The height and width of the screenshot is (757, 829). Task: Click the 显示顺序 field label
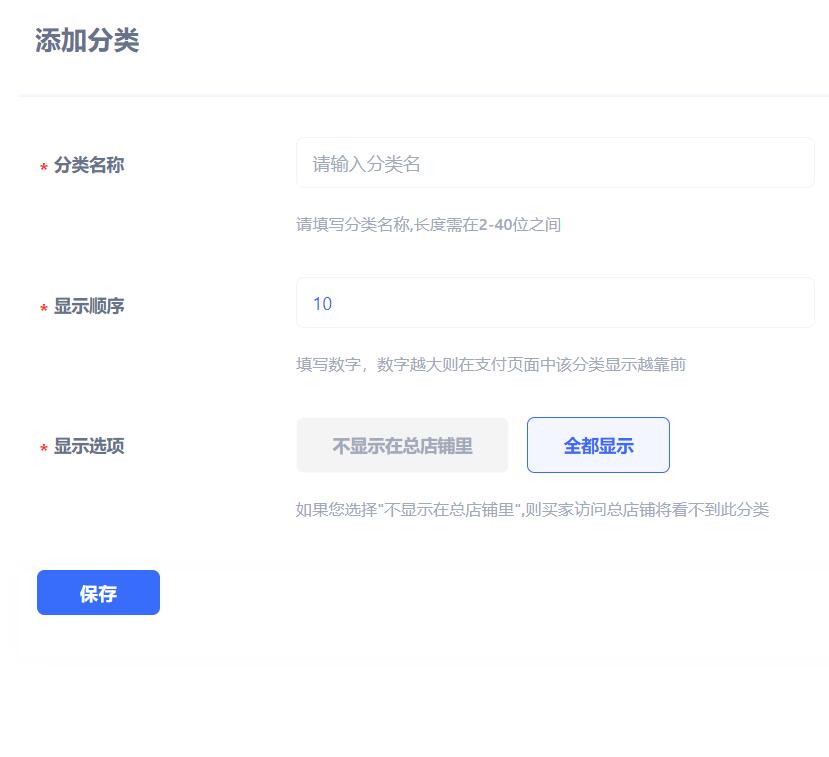coord(89,306)
